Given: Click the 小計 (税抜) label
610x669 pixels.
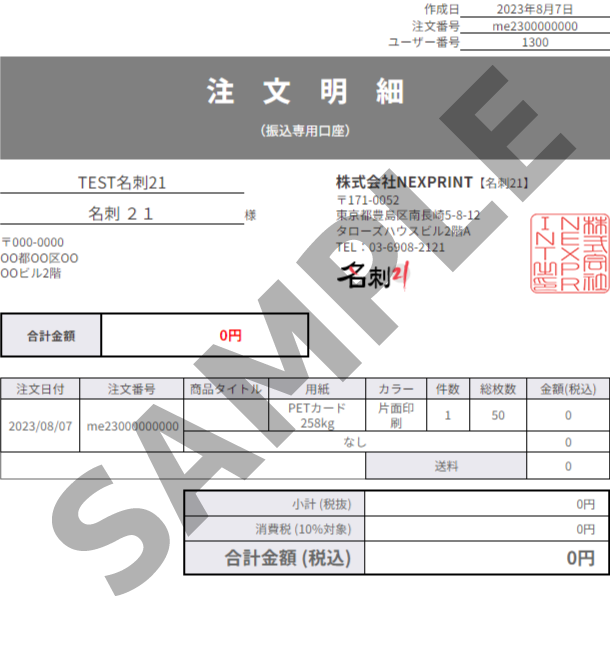Looking at the screenshot, I should 322,504.
